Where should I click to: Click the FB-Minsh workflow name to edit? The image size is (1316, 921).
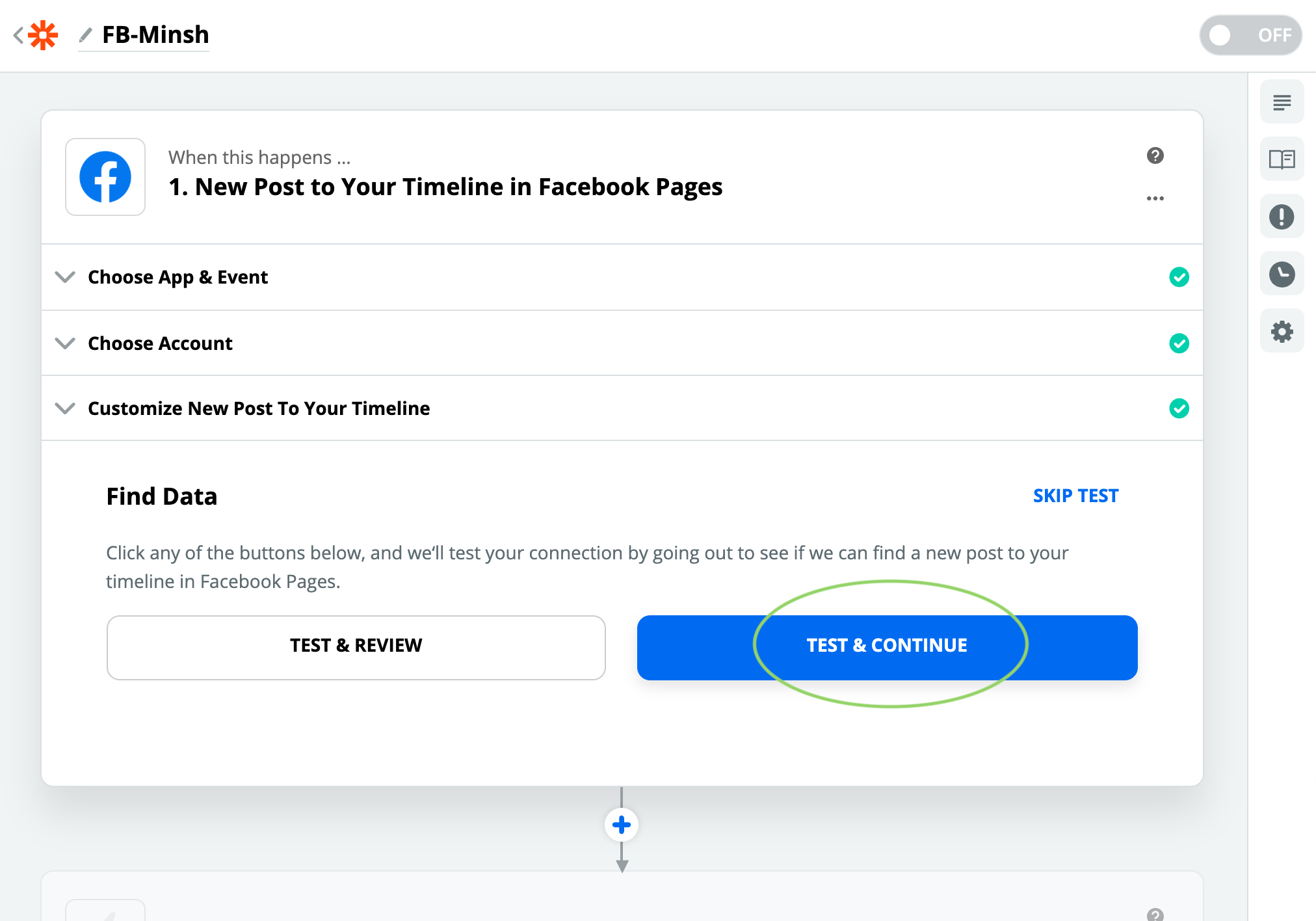pos(155,34)
